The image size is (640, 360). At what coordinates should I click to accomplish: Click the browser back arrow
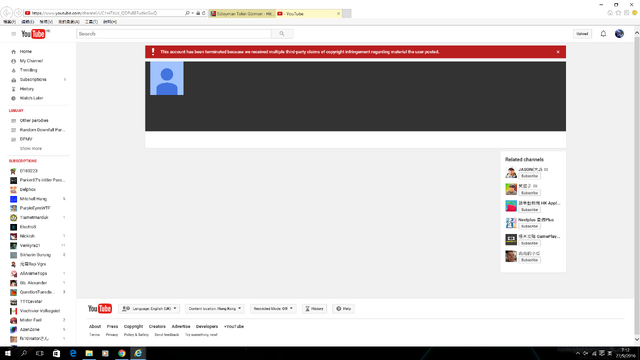point(7,13)
